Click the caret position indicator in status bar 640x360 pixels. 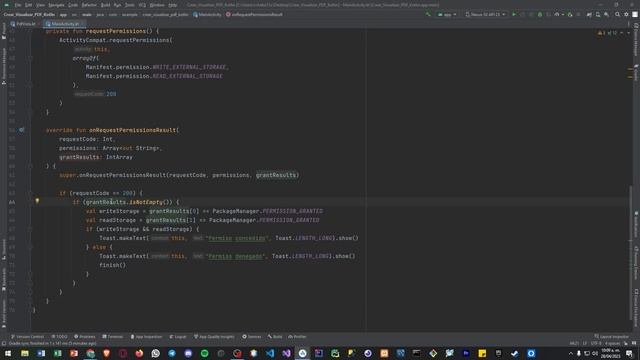tap(574, 344)
